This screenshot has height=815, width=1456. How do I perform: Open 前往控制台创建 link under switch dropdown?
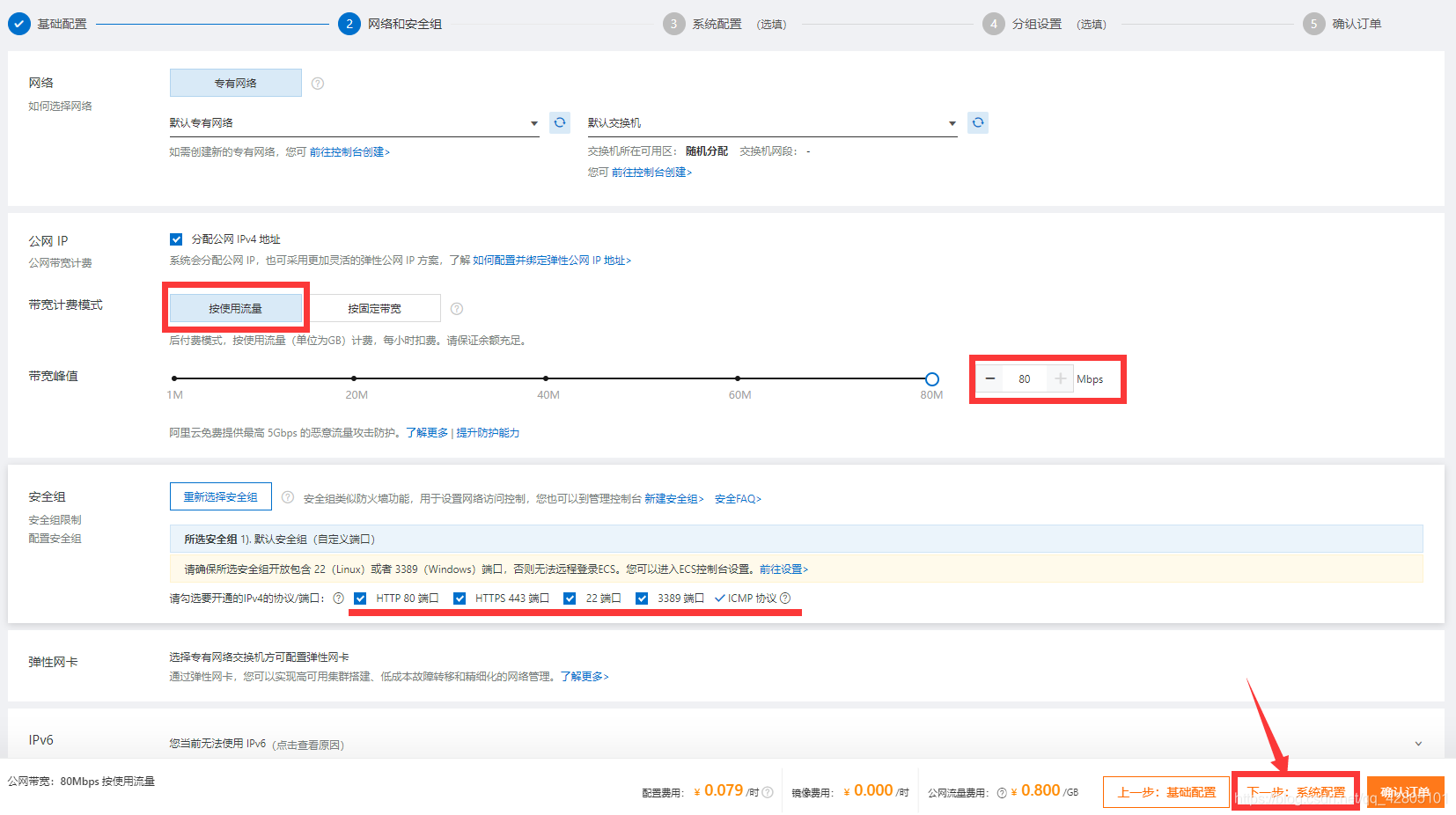(x=651, y=173)
